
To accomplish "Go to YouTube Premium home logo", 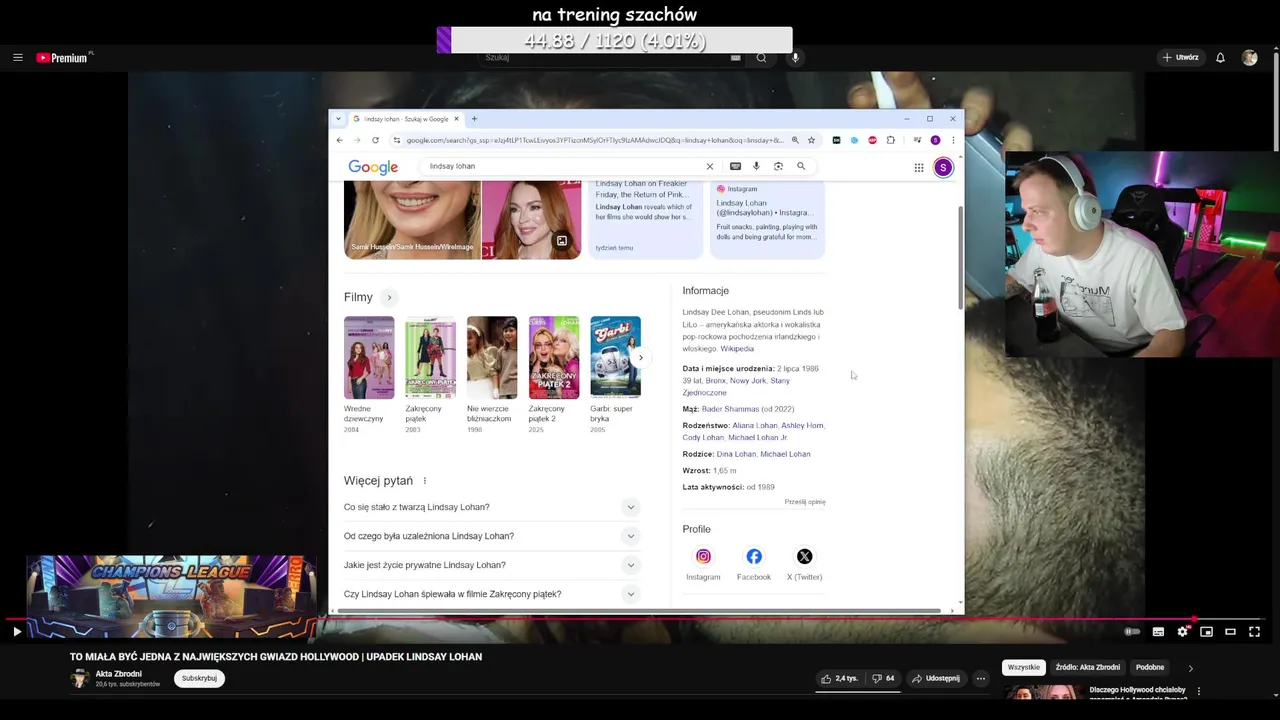I will tap(64, 58).
